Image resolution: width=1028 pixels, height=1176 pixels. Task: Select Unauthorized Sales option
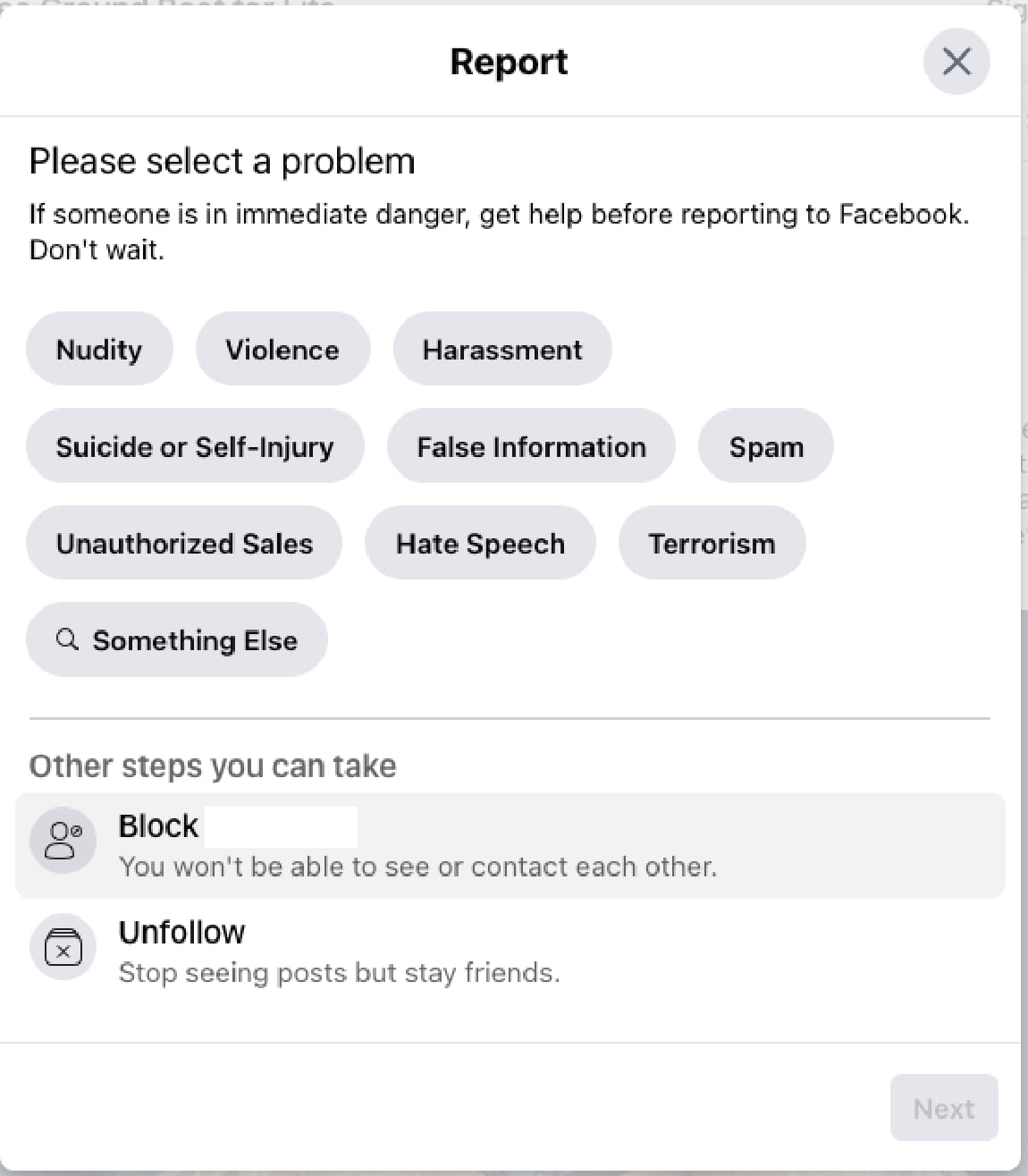tap(184, 543)
